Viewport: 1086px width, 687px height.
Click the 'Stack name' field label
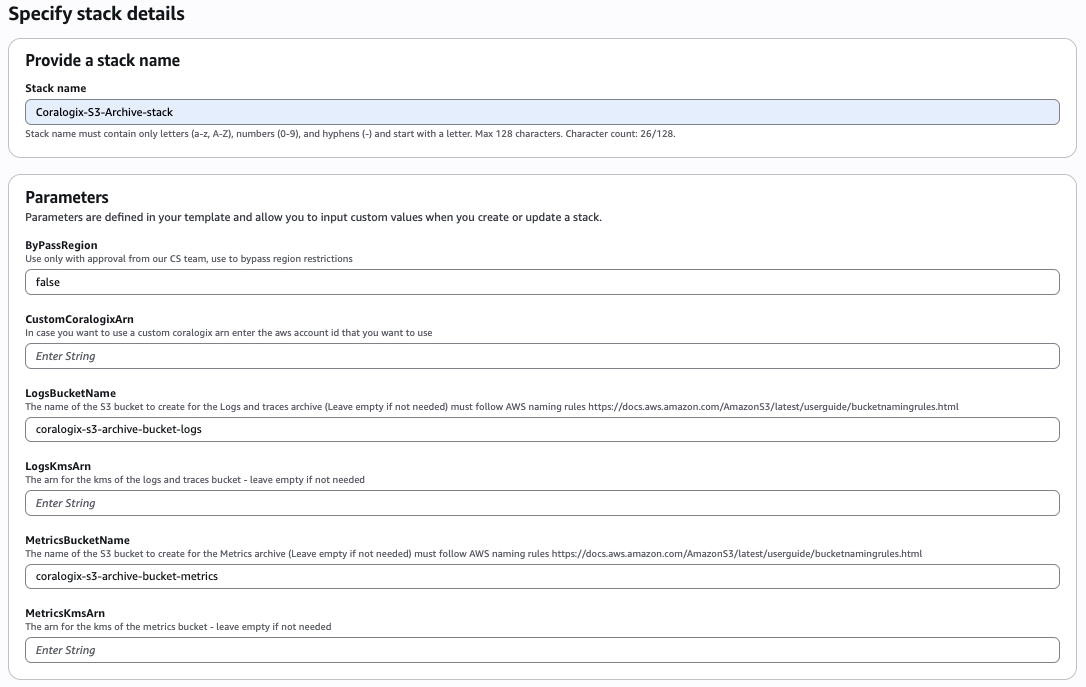[55, 88]
